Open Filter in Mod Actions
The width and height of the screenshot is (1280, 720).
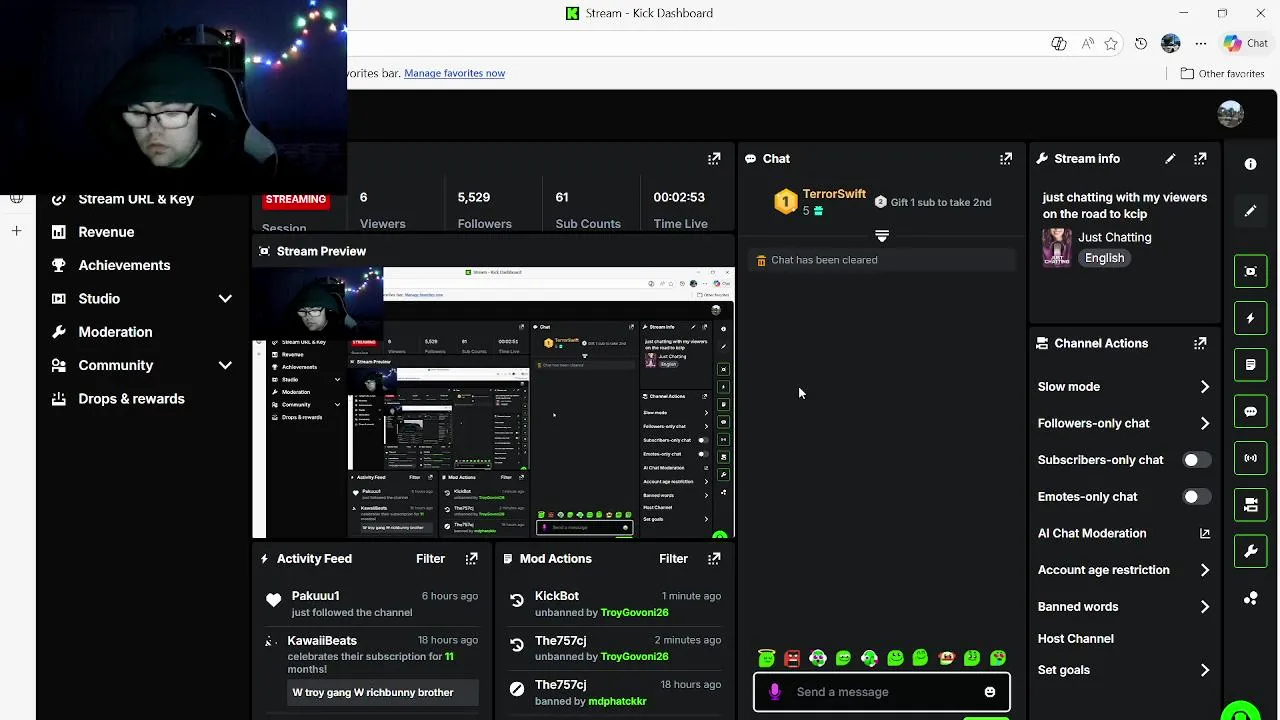[x=673, y=559]
